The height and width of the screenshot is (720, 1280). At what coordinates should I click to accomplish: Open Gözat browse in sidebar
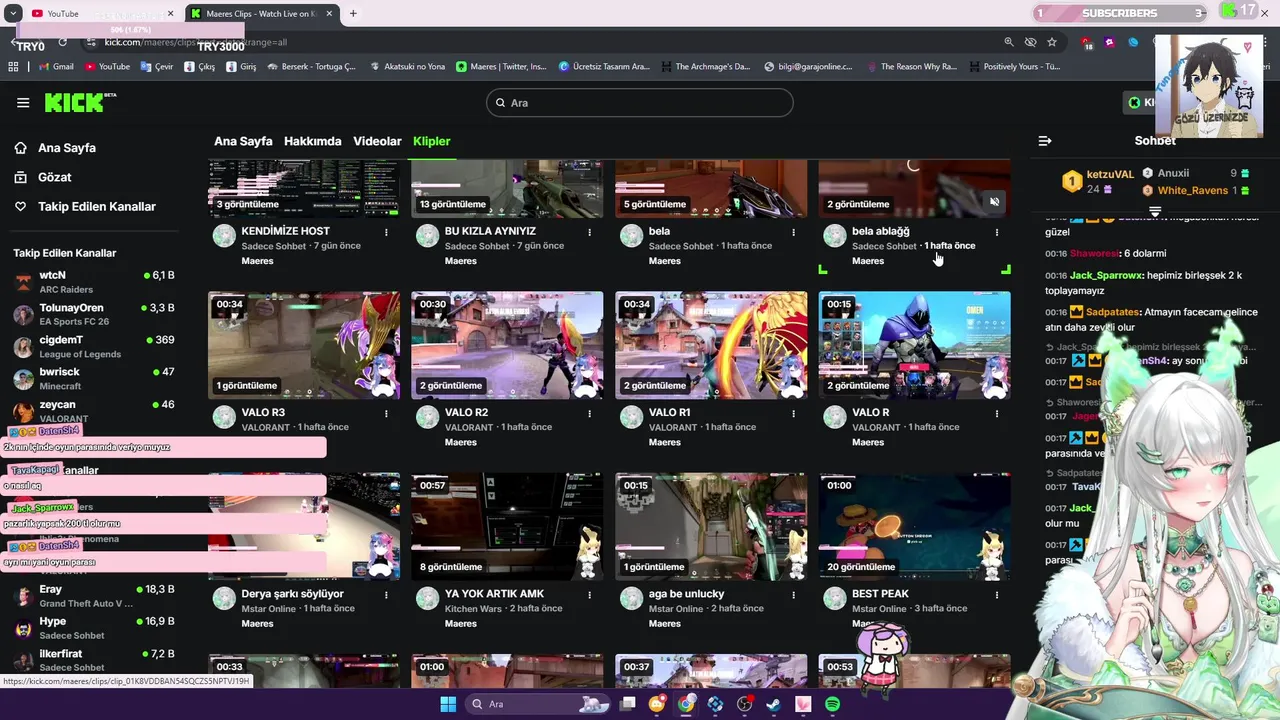click(43, 177)
